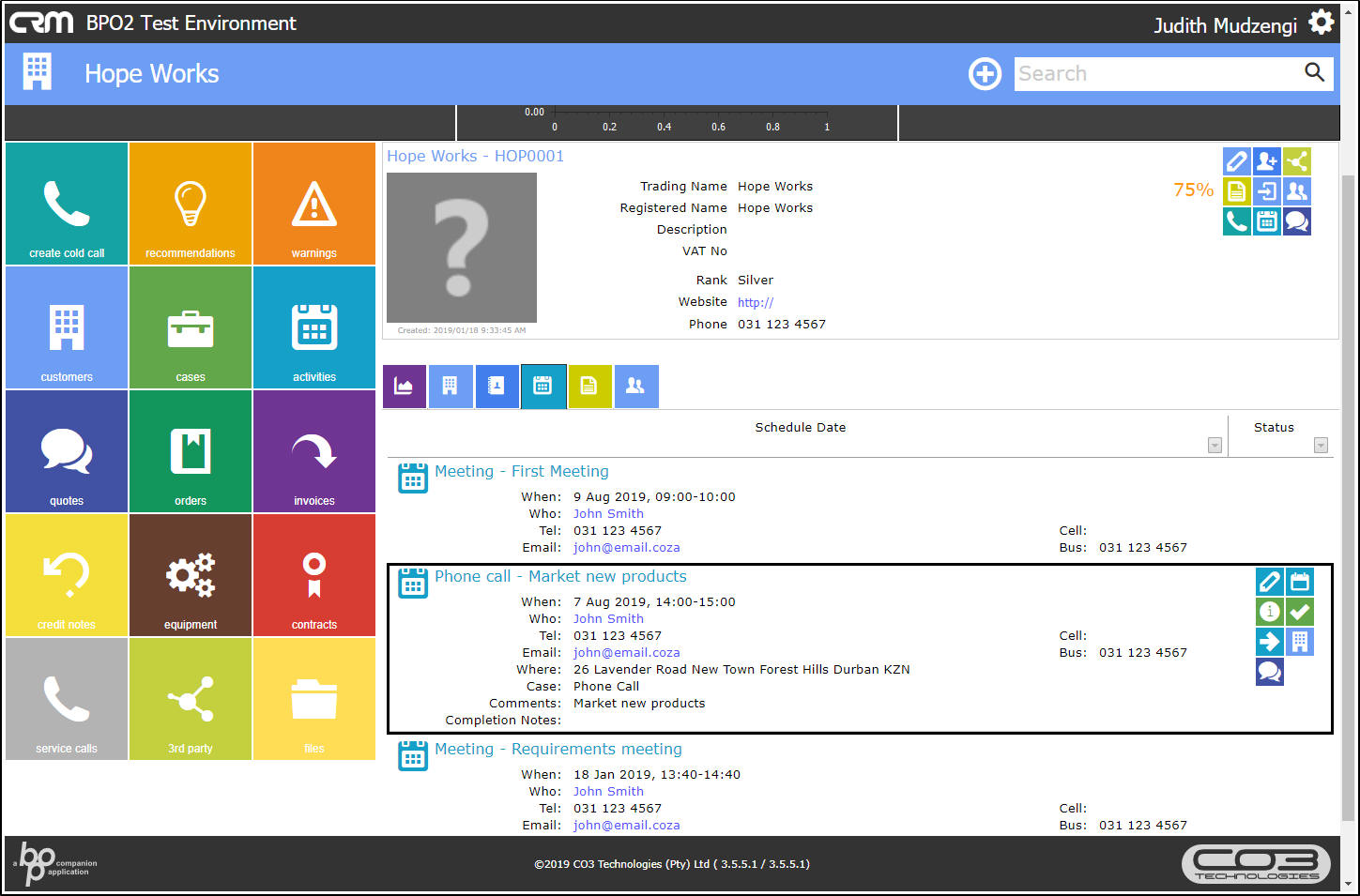Click the content area vertical scrollbar
This screenshot has width=1360, height=896.
click(x=1349, y=497)
